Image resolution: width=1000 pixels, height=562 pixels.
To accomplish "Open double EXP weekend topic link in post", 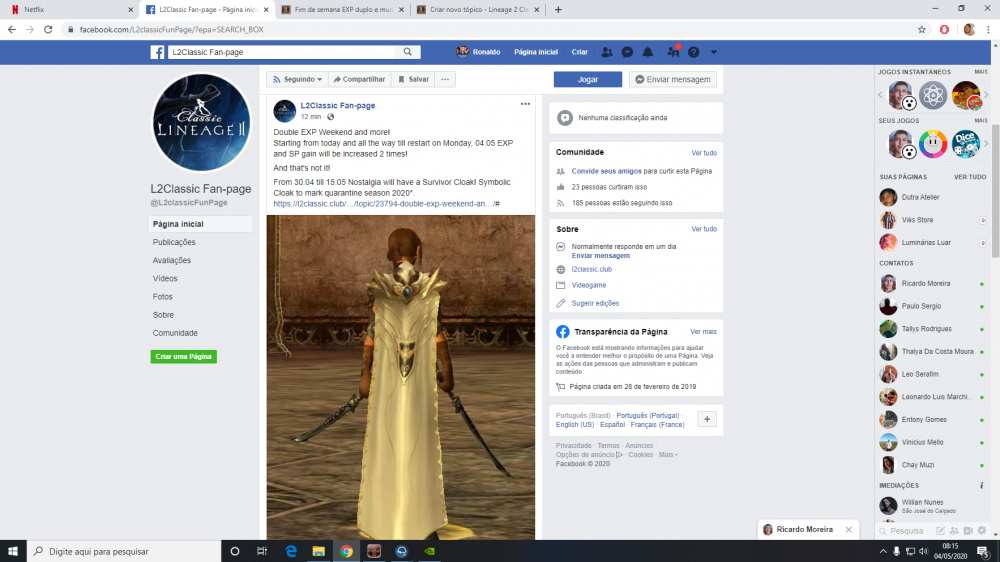I will point(386,203).
